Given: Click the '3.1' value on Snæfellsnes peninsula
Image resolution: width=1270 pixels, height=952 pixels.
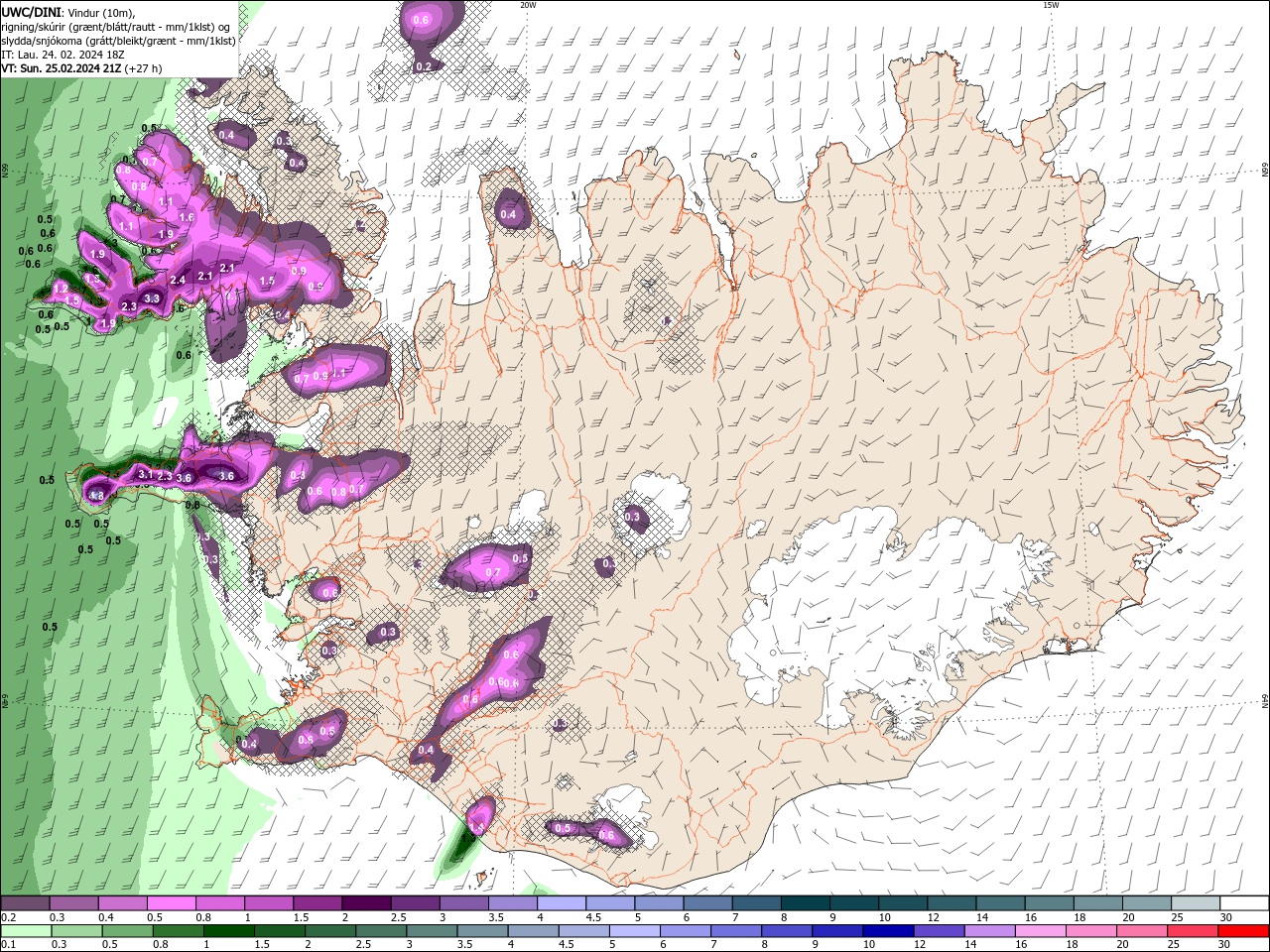Looking at the screenshot, I should pyautogui.click(x=145, y=474).
